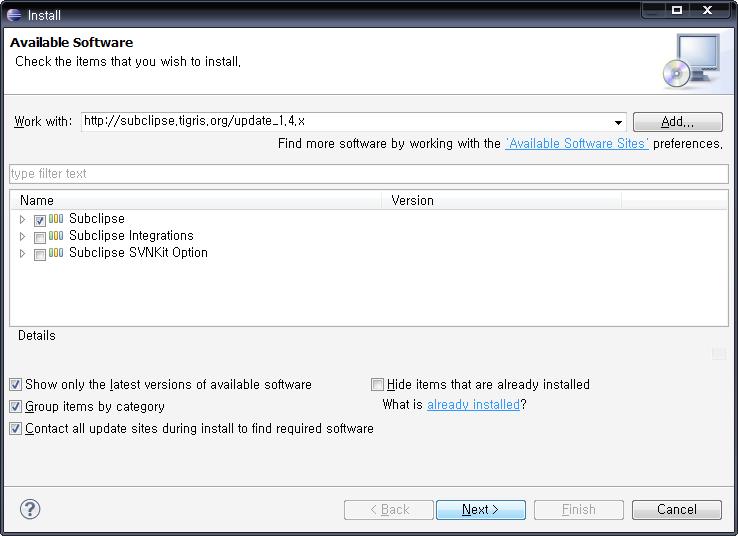The image size is (738, 536).
Task: Open the help question mark icon
Action: point(30,509)
